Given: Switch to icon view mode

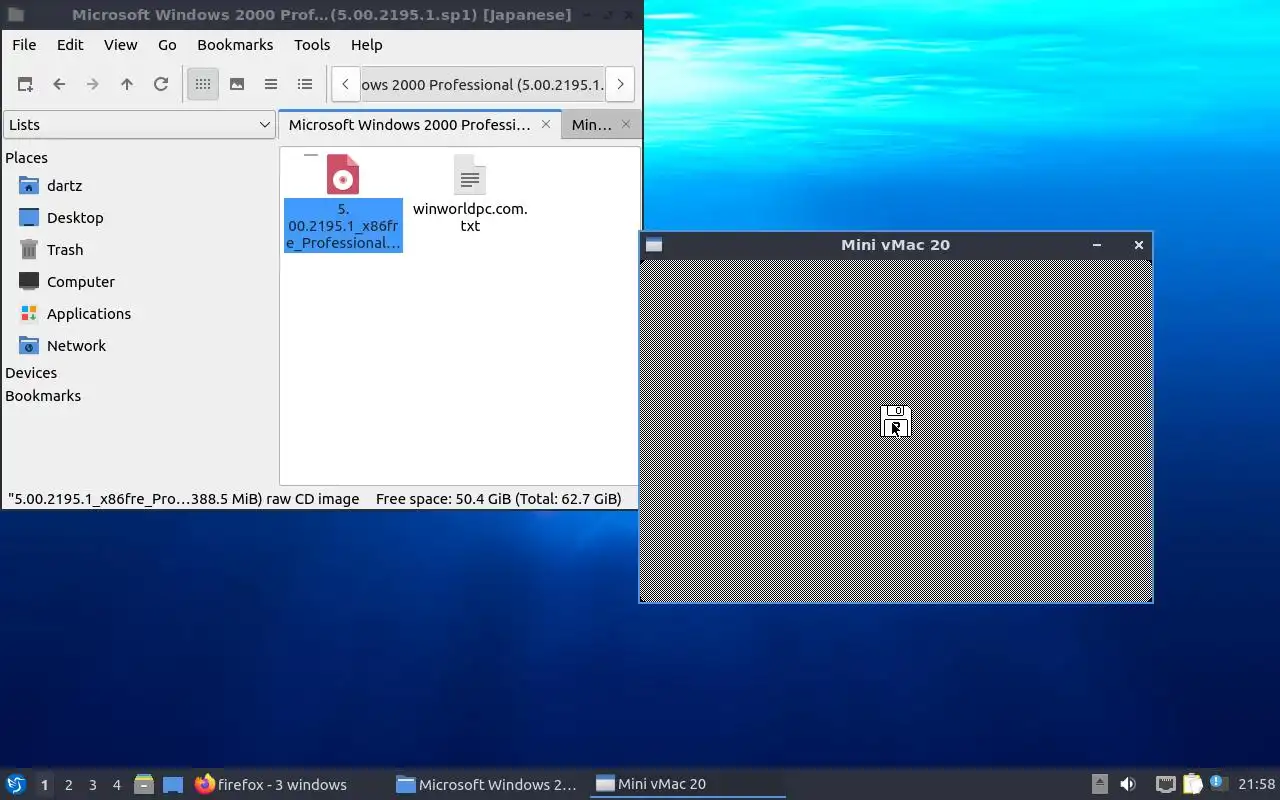Looking at the screenshot, I should (x=203, y=84).
